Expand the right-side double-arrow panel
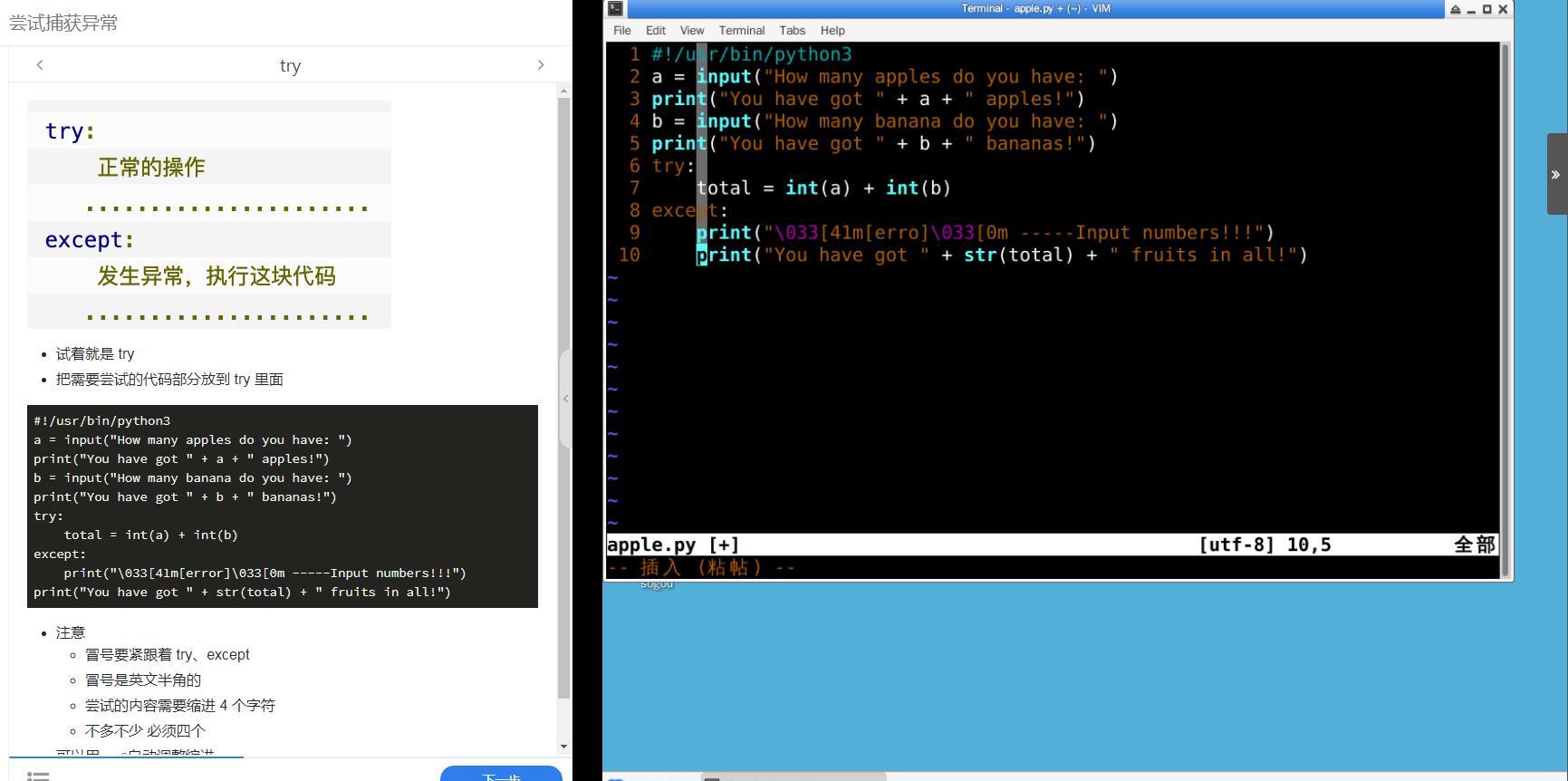 (1555, 174)
